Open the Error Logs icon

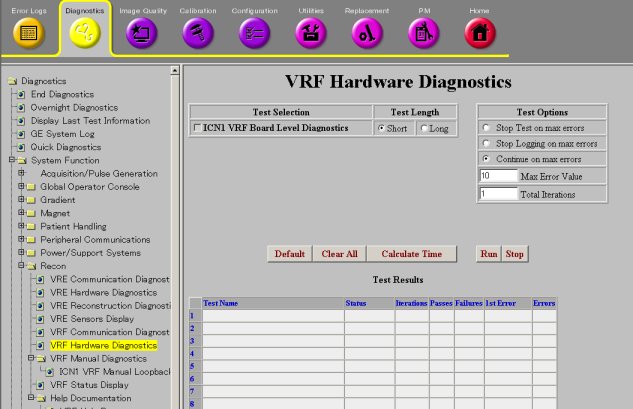click(28, 32)
